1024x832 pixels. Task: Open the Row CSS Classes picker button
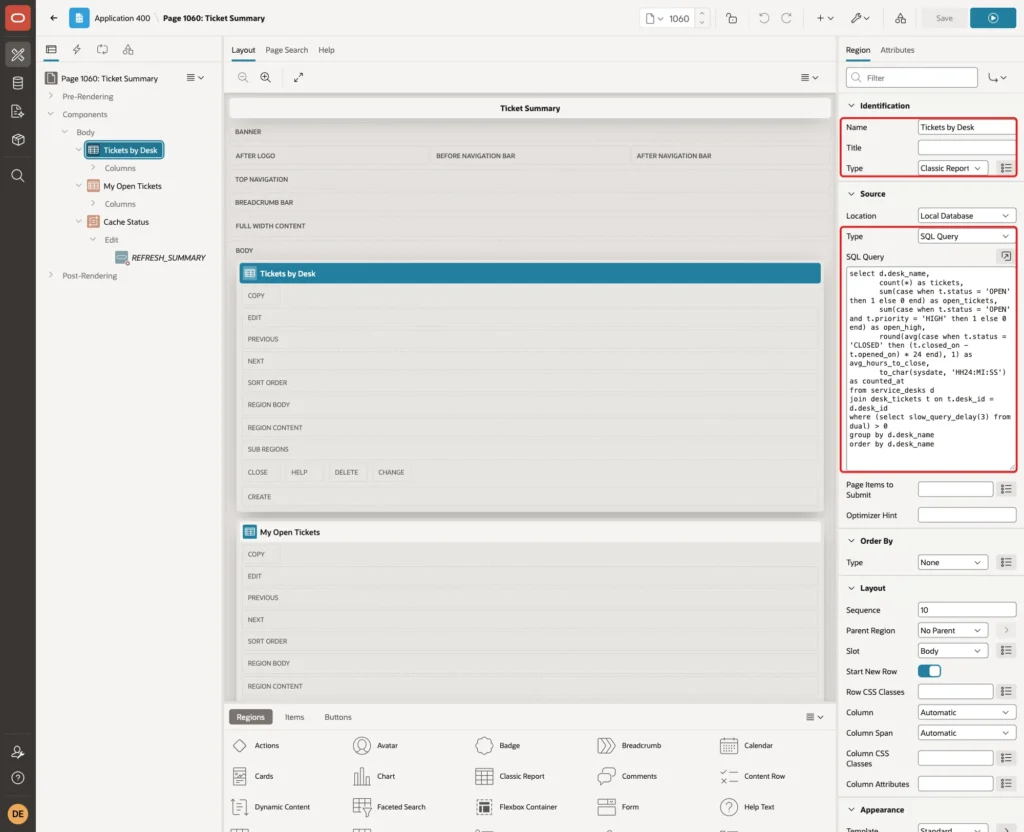pyautogui.click(x=1006, y=692)
